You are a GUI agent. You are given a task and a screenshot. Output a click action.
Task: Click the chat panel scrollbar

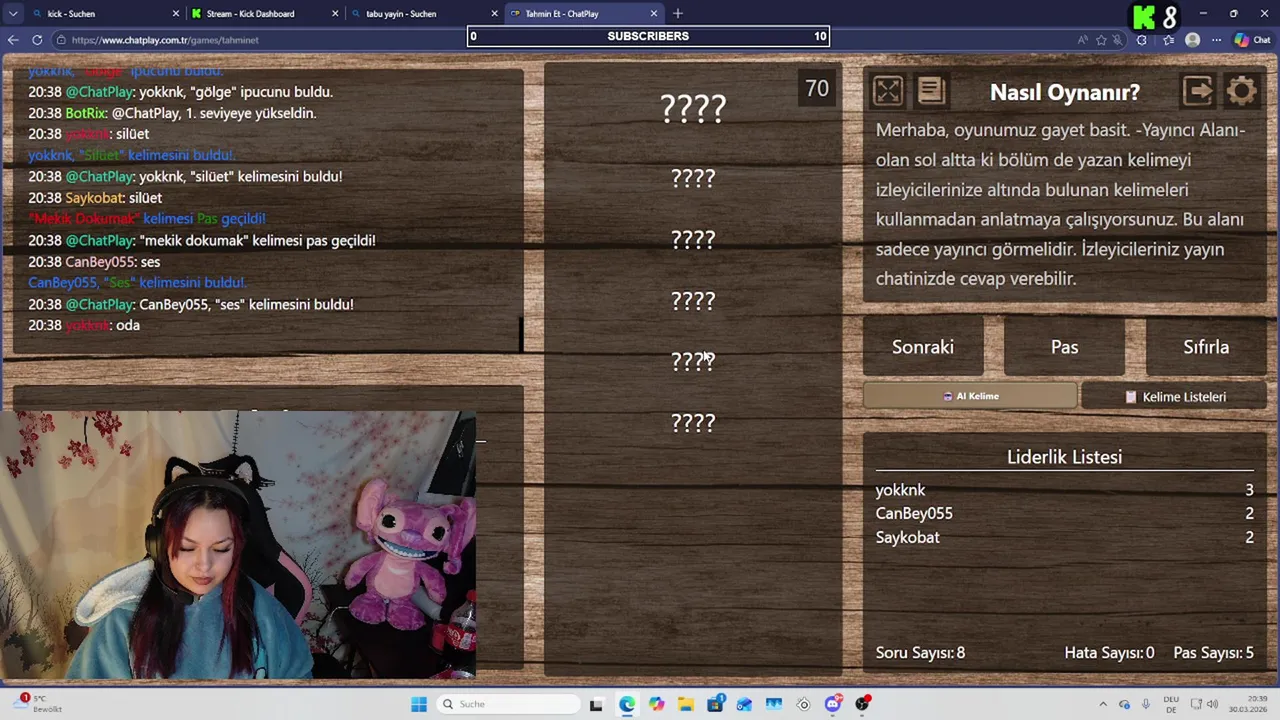520,334
